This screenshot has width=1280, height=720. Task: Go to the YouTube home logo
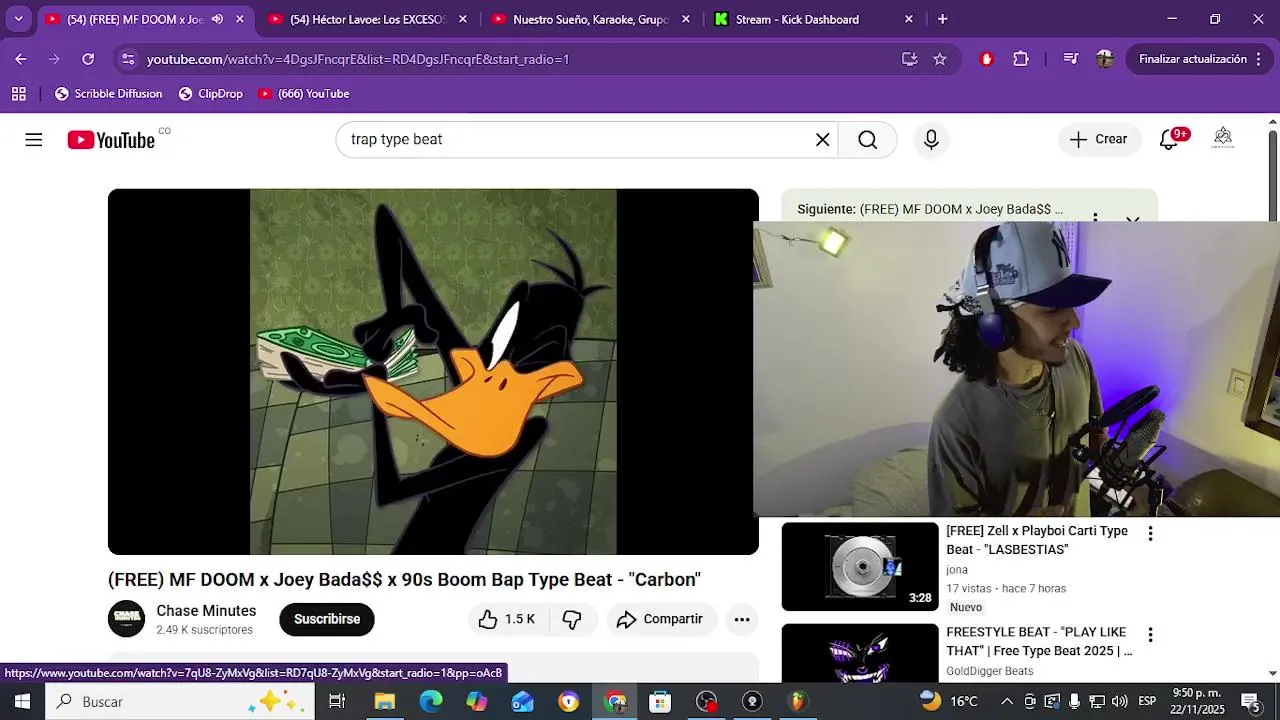point(111,140)
